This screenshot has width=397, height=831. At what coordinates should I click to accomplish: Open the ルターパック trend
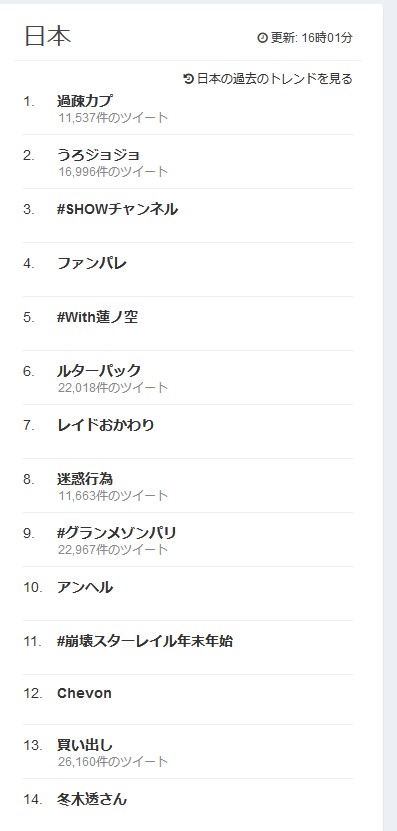point(99,370)
